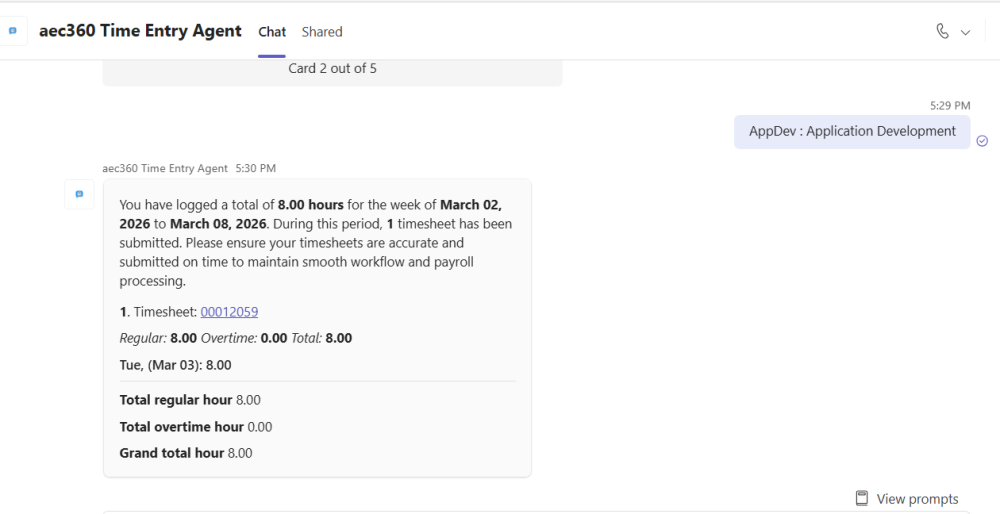Start an audio call with the agent
Screen dimensions: 1000x514
[942, 31]
